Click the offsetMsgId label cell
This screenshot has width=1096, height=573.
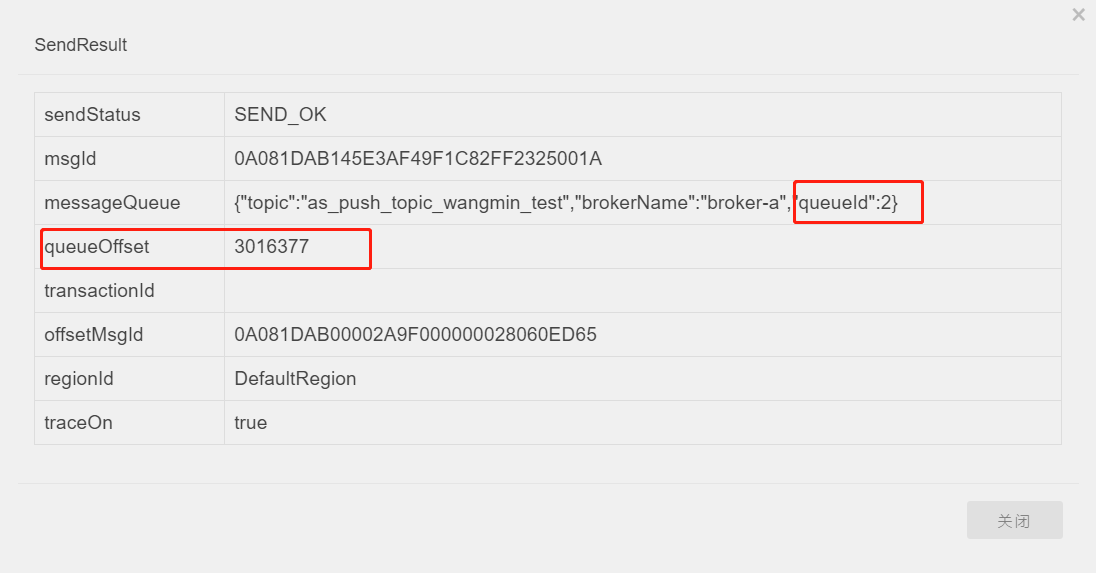pos(94,335)
